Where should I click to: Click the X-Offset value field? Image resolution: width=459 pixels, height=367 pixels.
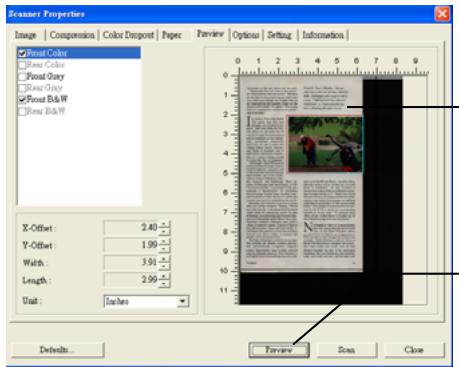click(x=131, y=228)
